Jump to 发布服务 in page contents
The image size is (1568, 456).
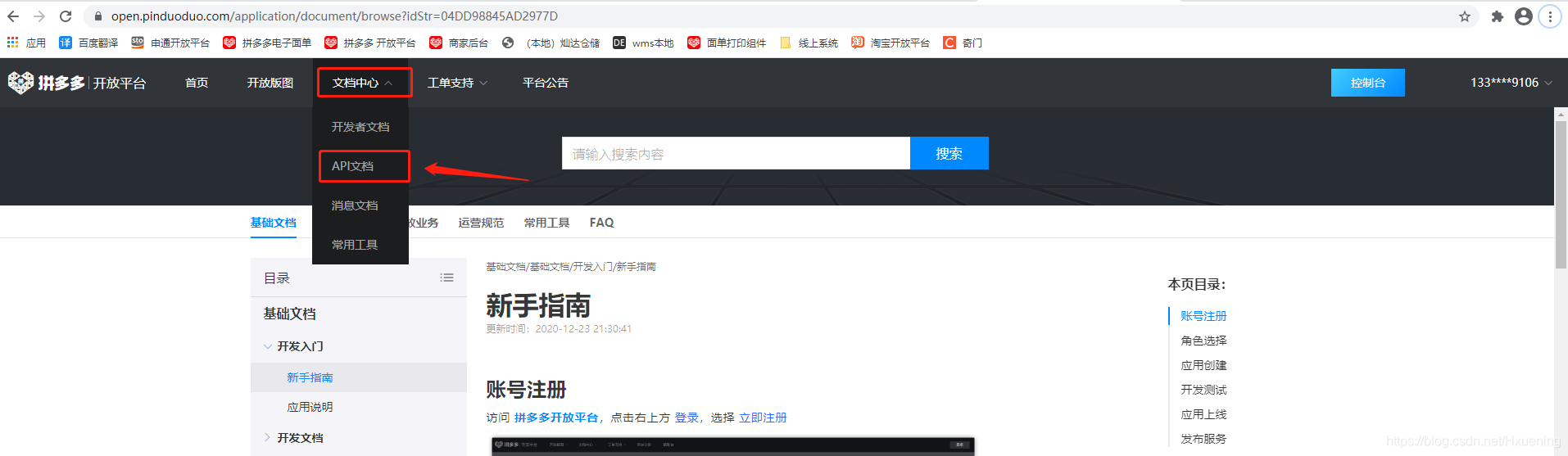point(1203,439)
